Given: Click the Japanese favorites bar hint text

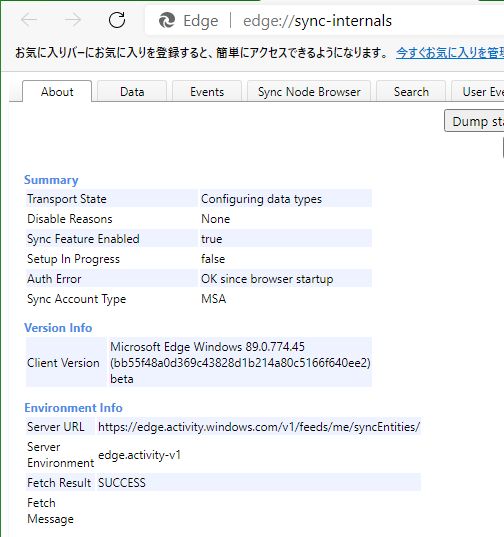Looking at the screenshot, I should pos(201,53).
